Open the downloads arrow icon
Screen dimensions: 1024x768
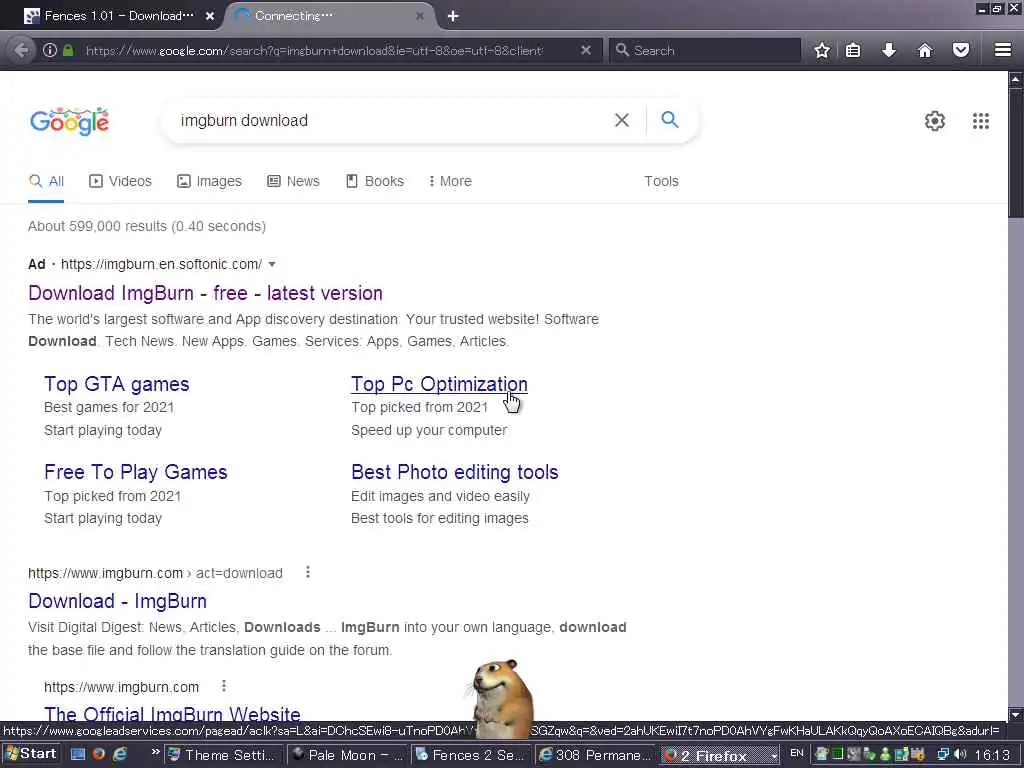pyautogui.click(x=889, y=50)
